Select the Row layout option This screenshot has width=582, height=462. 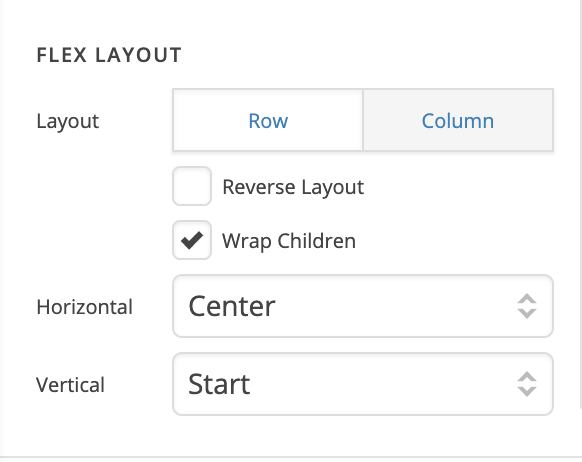point(268,120)
